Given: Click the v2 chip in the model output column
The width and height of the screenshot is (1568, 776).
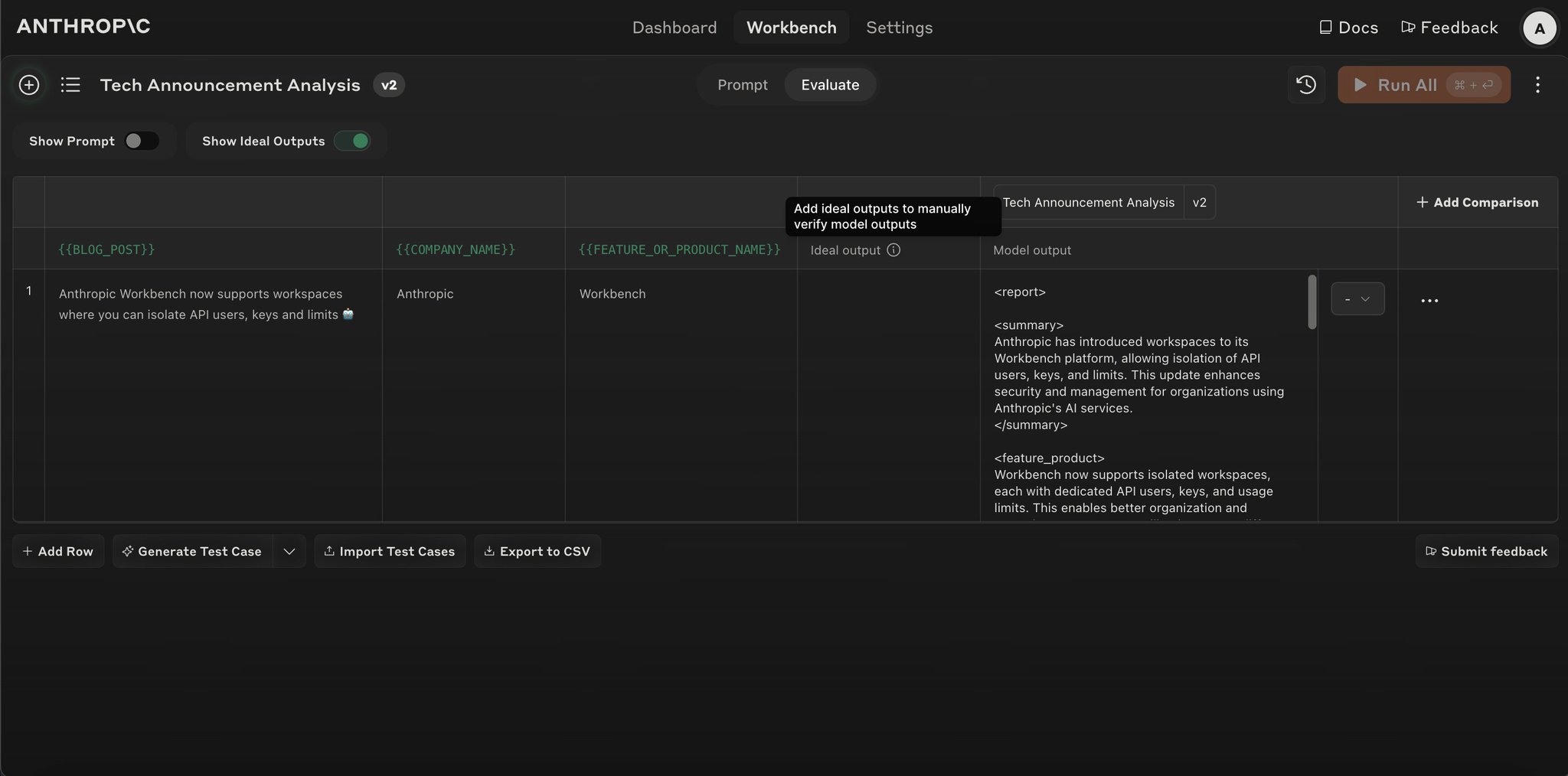Looking at the screenshot, I should [1200, 202].
